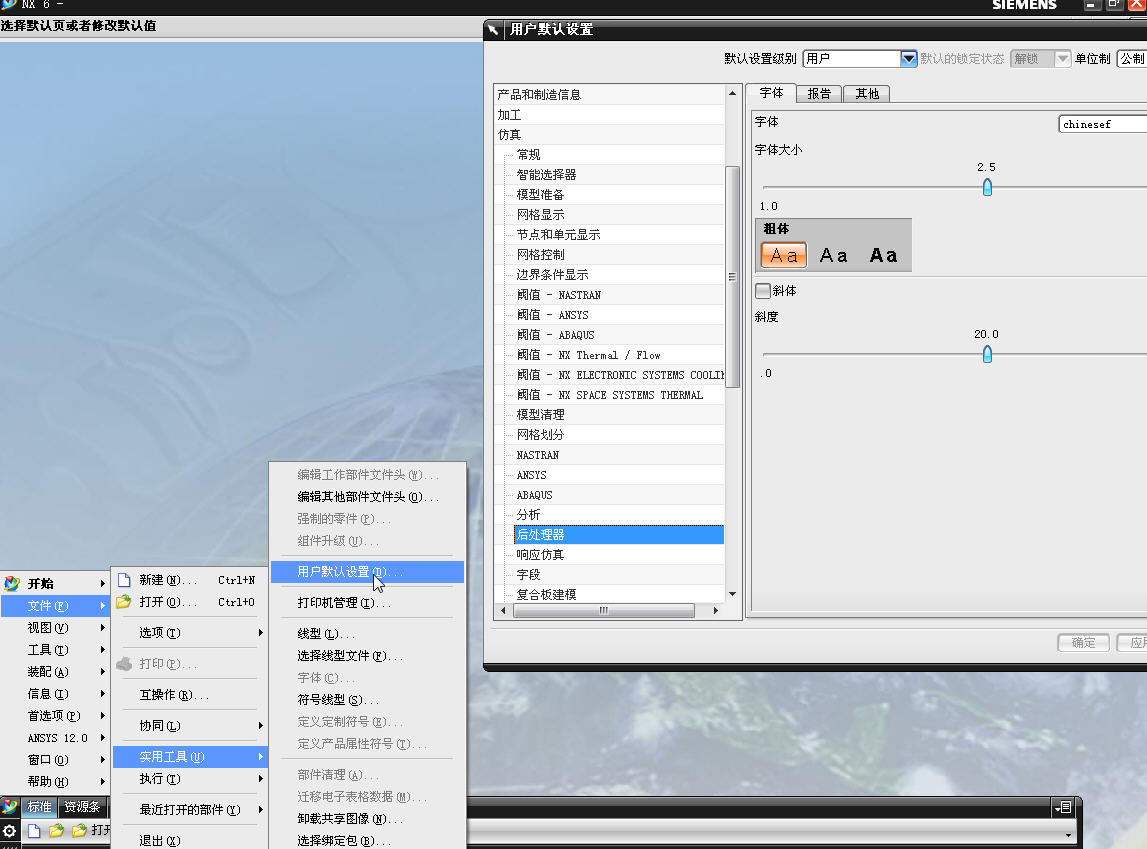
Task: Expand the 执行(T) submenu
Action: 191,779
